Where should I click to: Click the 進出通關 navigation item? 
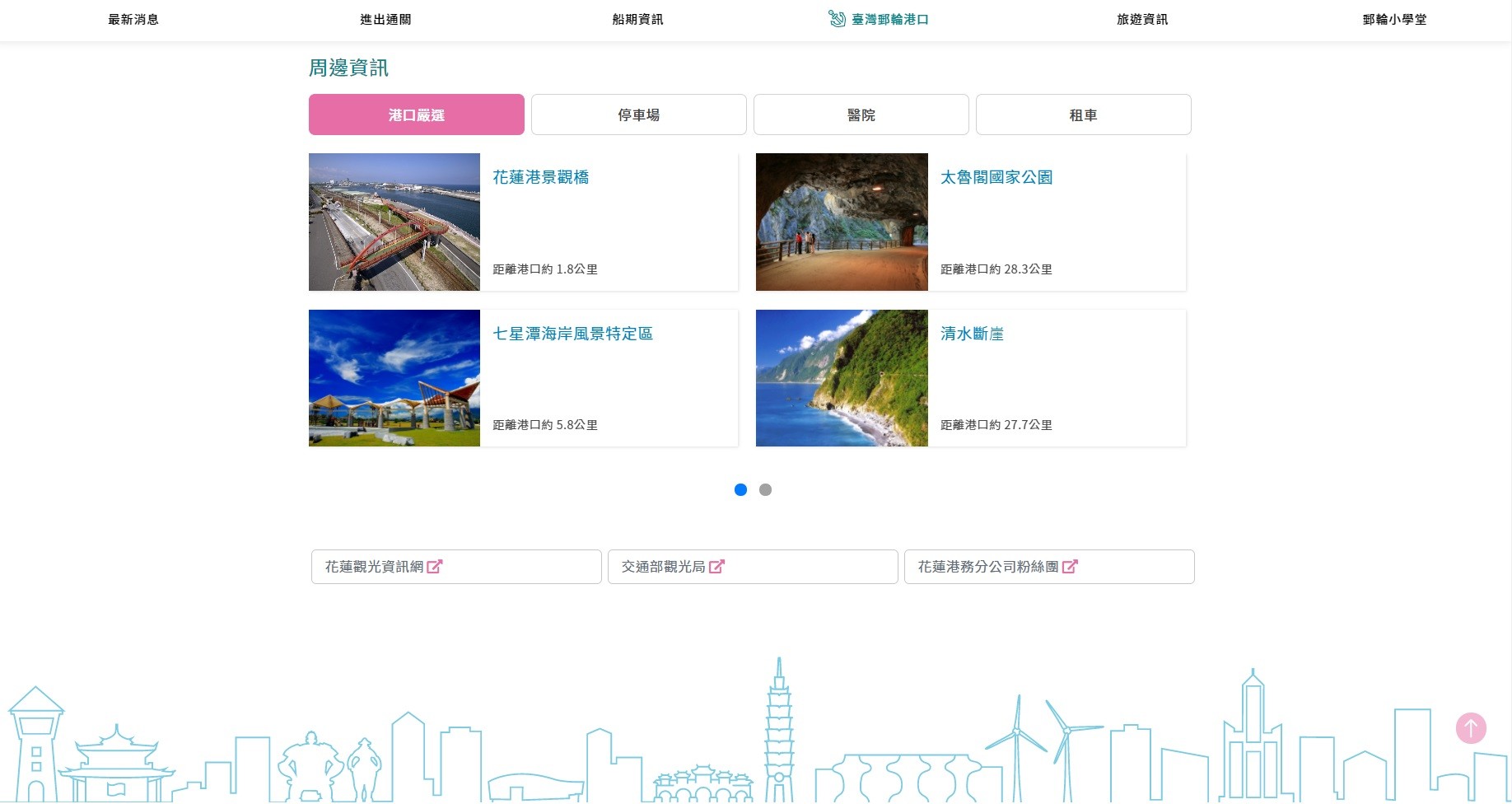(384, 19)
